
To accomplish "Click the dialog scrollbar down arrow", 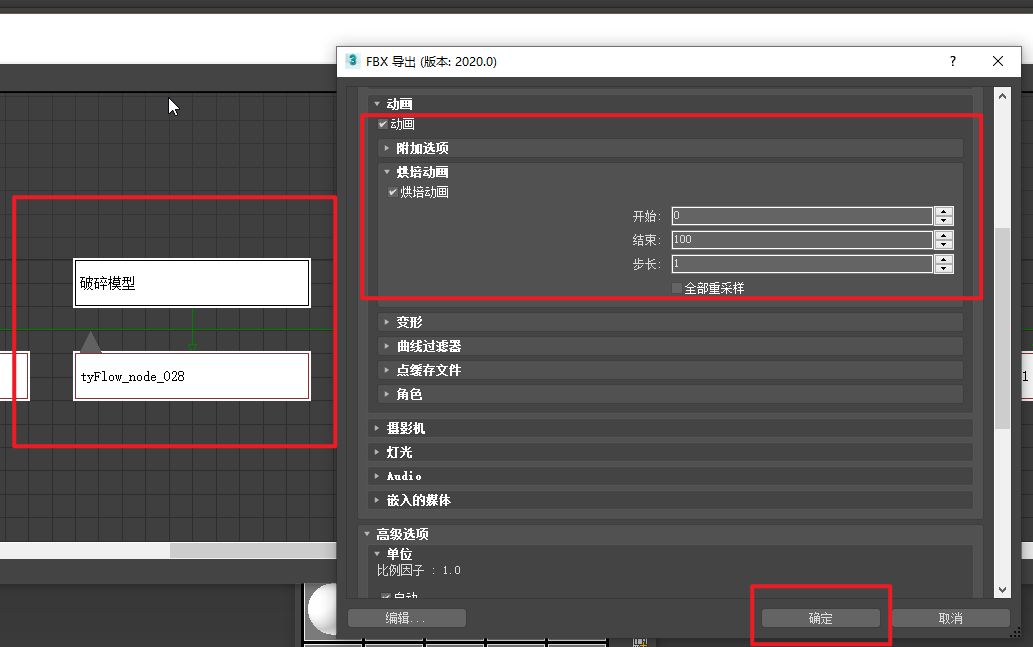I will tap(1002, 590).
